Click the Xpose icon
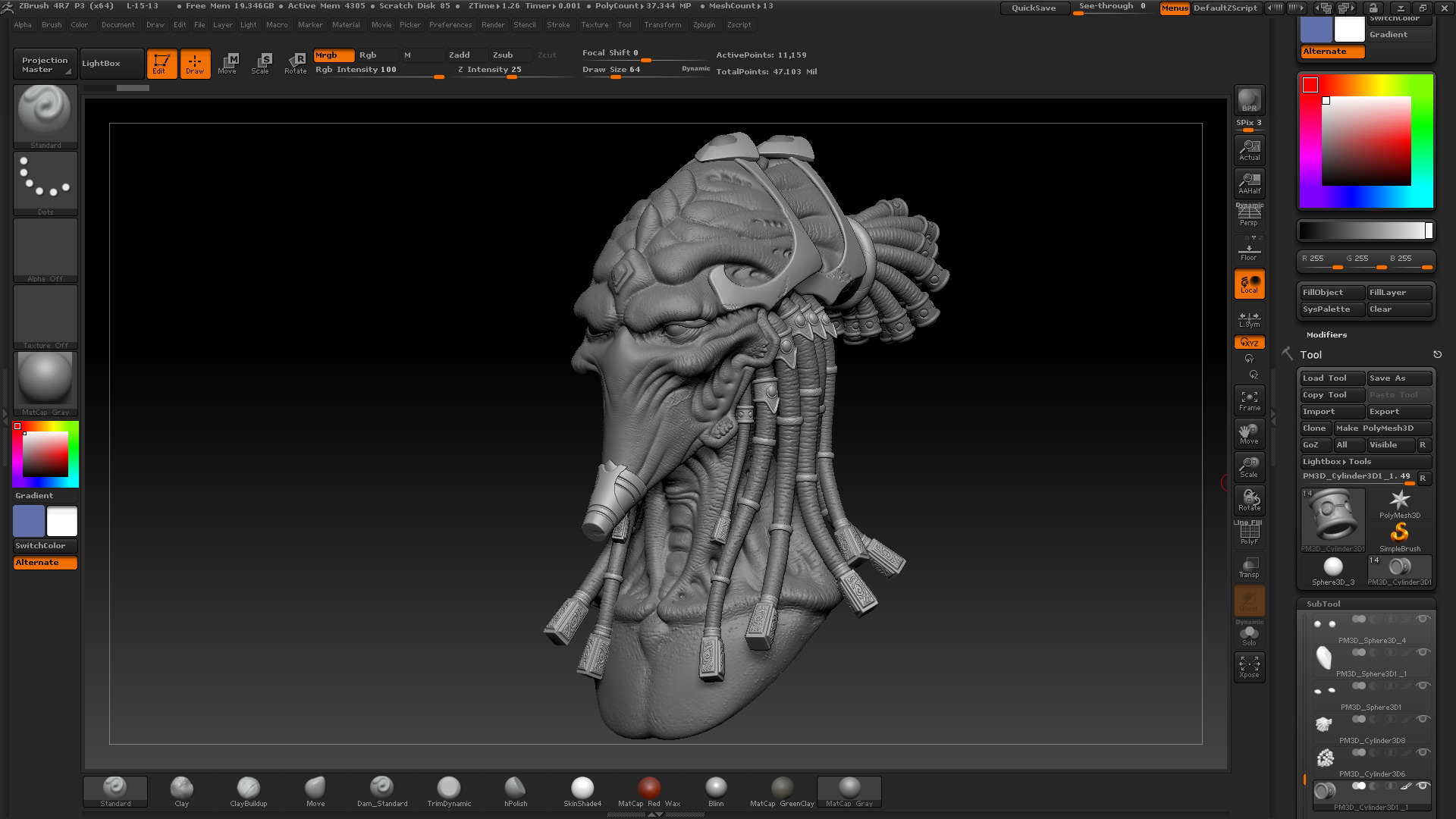This screenshot has height=819, width=1456. (x=1249, y=667)
